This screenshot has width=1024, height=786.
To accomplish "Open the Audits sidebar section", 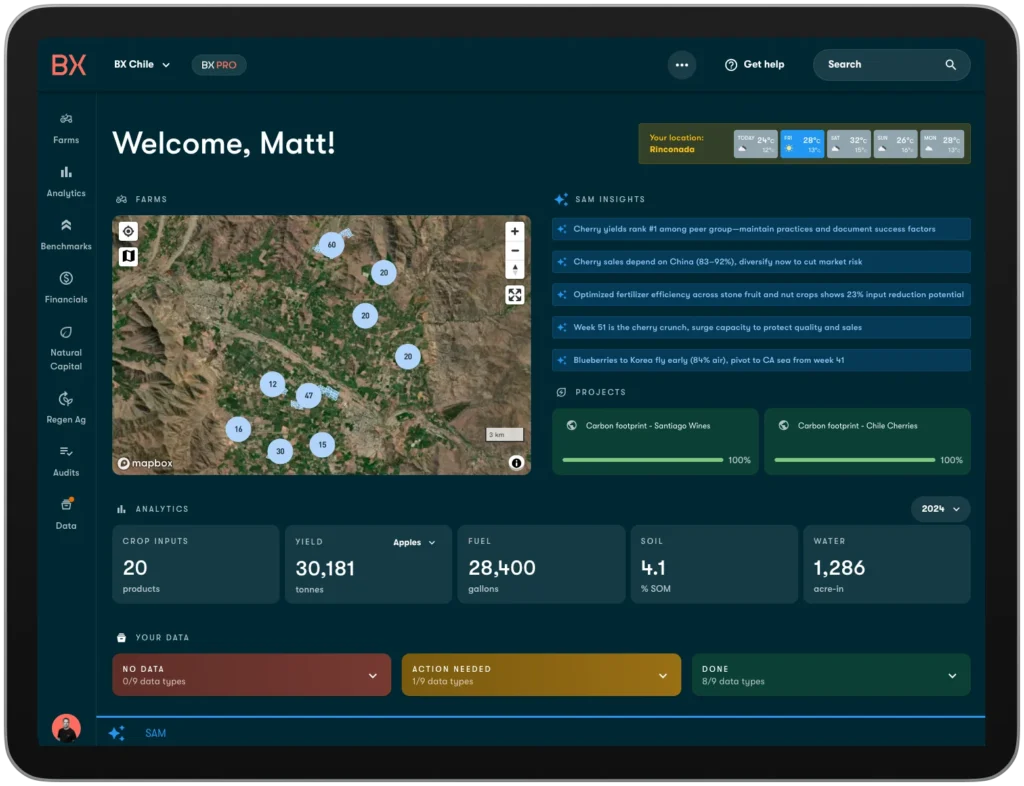I will (x=66, y=452).
